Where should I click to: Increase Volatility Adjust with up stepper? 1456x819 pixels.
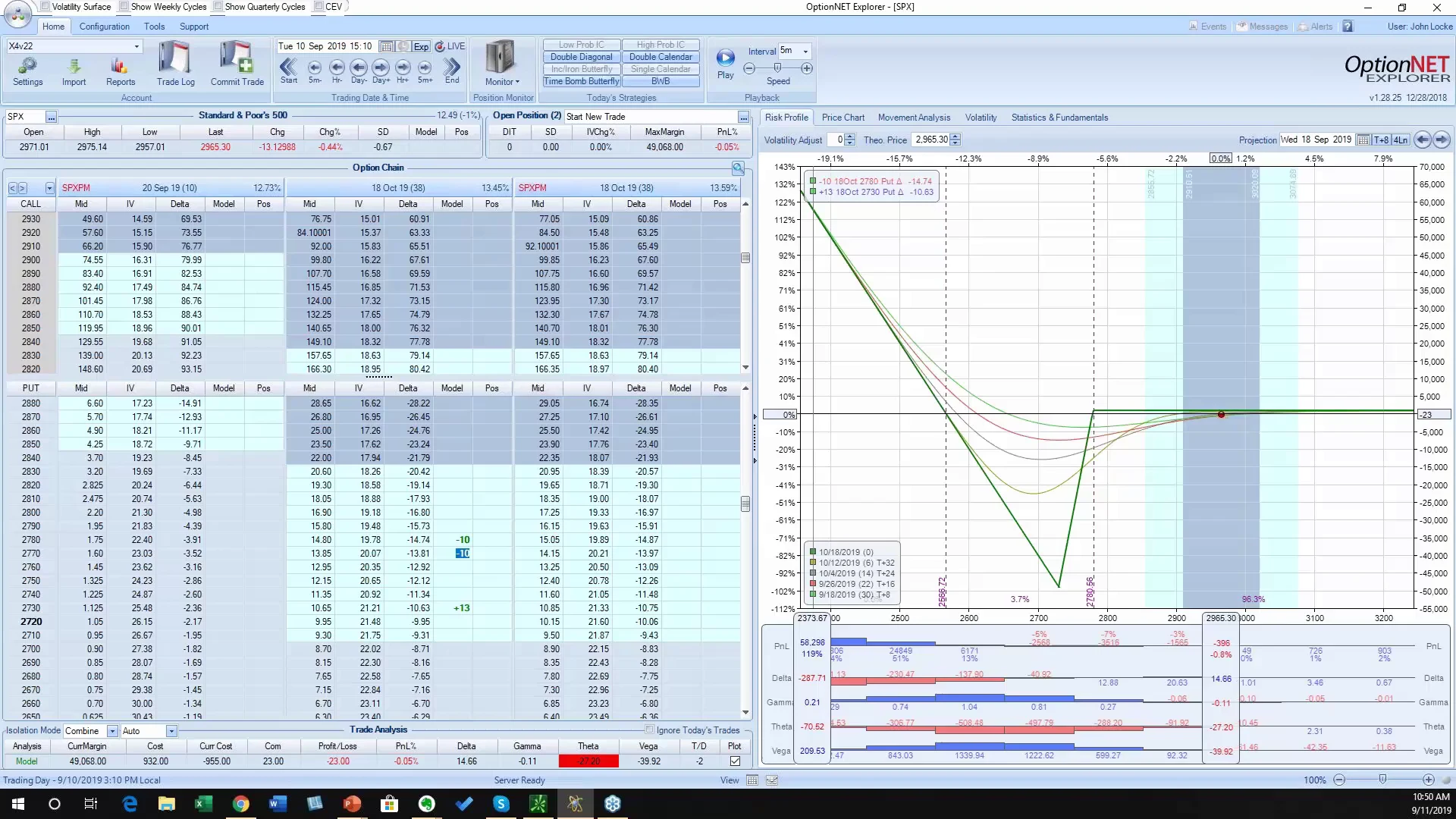[x=849, y=136]
